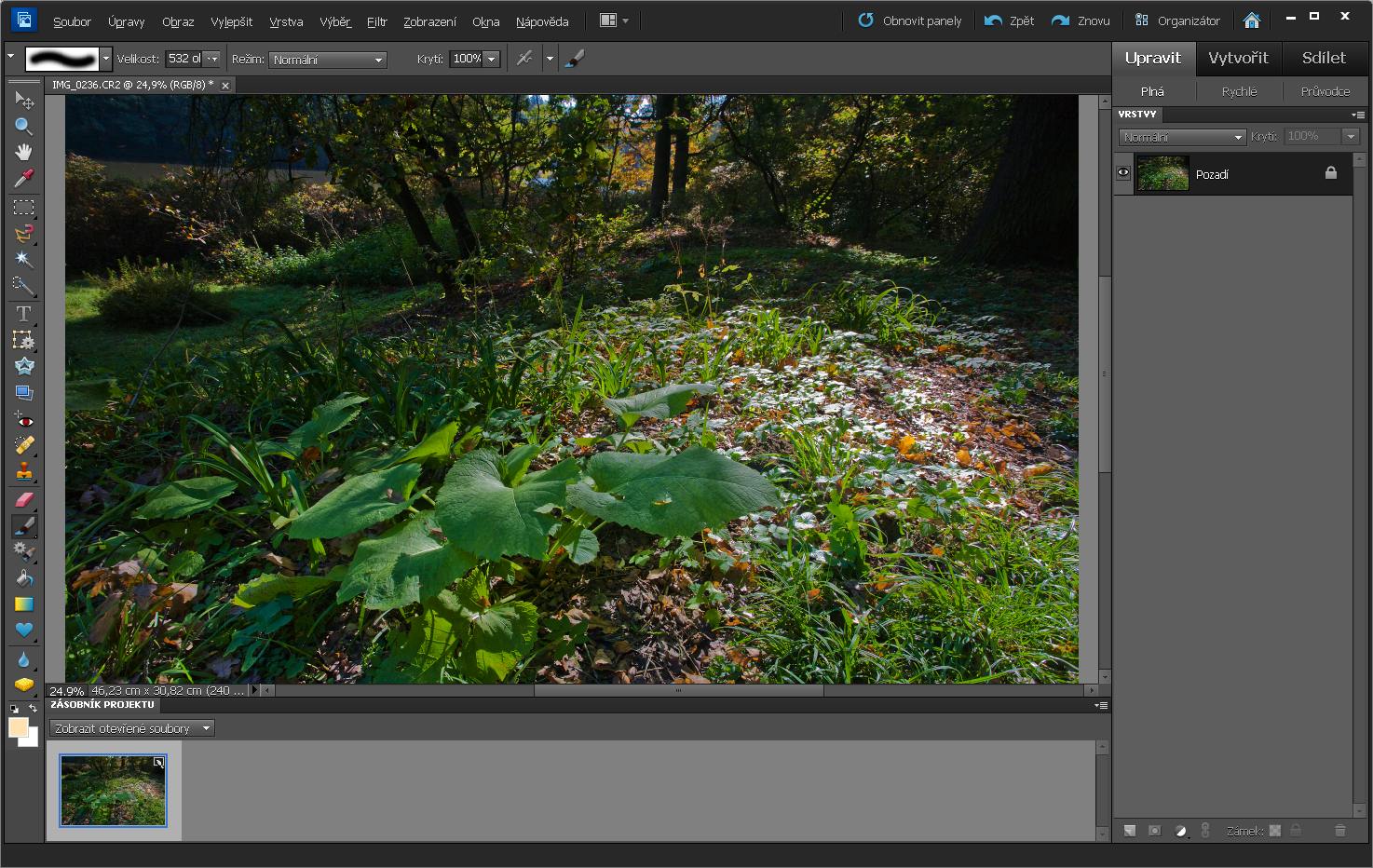Select the Red Eye Removal tool
This screenshot has height=868, width=1373.
23,419
